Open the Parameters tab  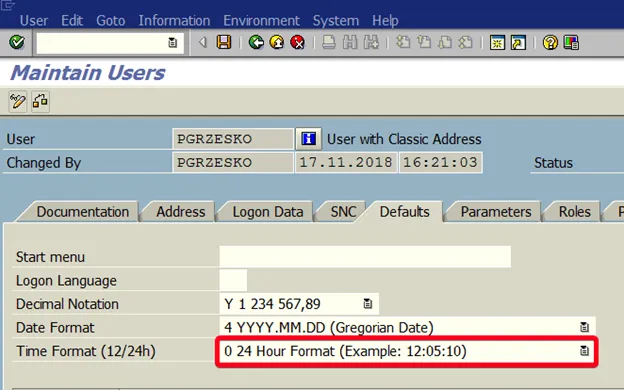tap(496, 212)
